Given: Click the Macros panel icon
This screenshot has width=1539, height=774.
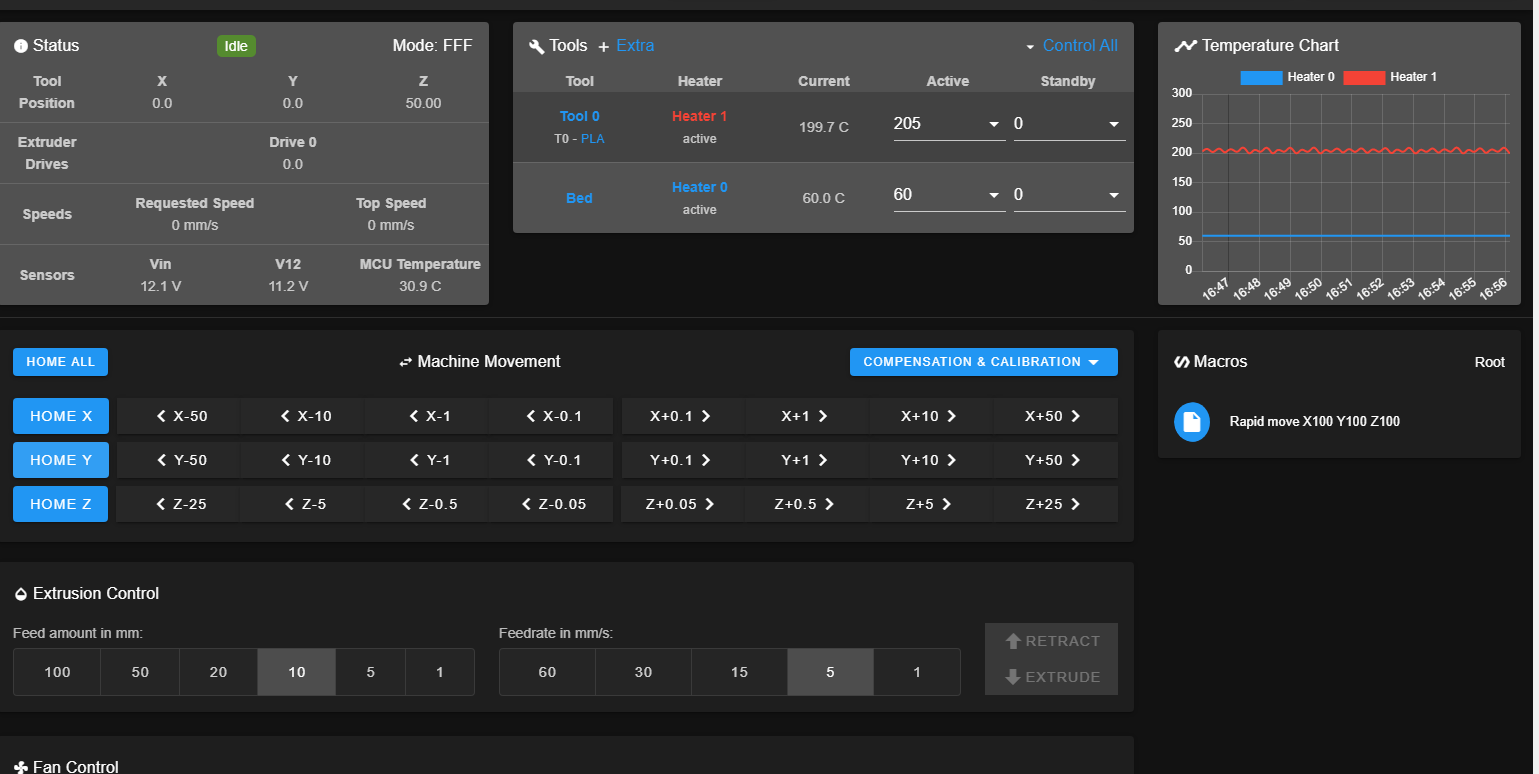Looking at the screenshot, I should (x=1182, y=362).
